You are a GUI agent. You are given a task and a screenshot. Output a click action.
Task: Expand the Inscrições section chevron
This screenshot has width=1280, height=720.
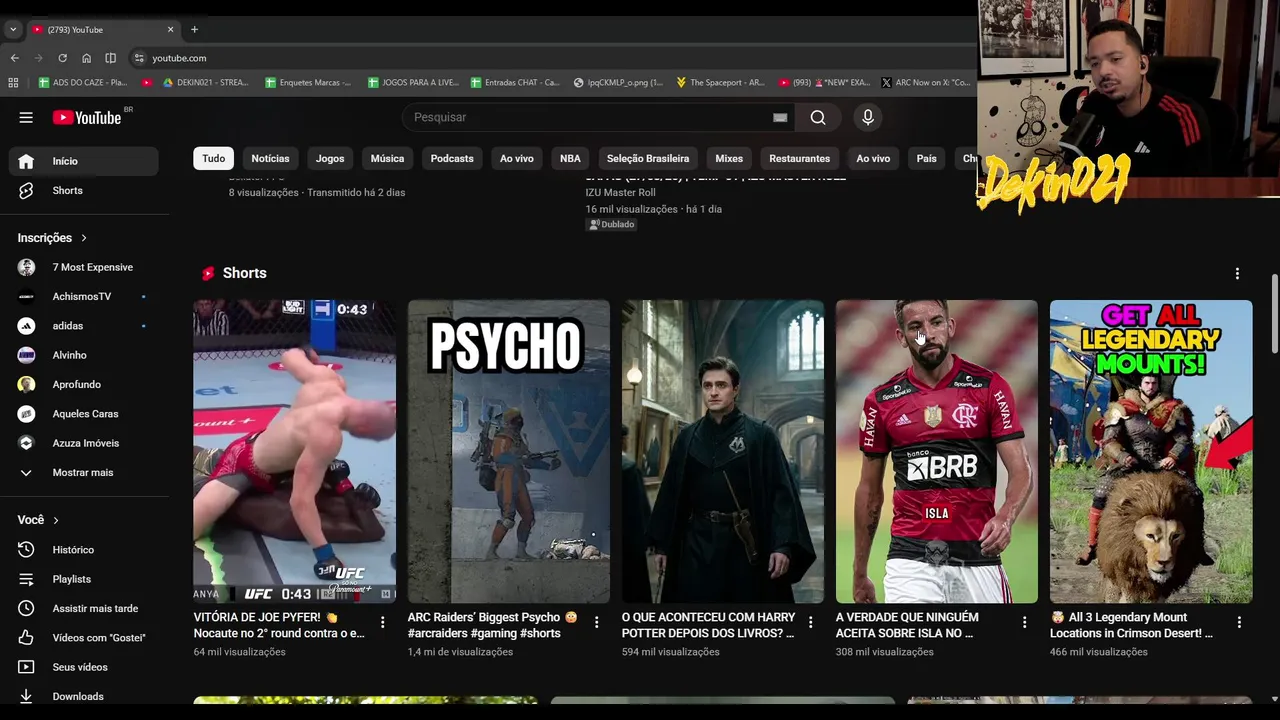click(x=84, y=238)
